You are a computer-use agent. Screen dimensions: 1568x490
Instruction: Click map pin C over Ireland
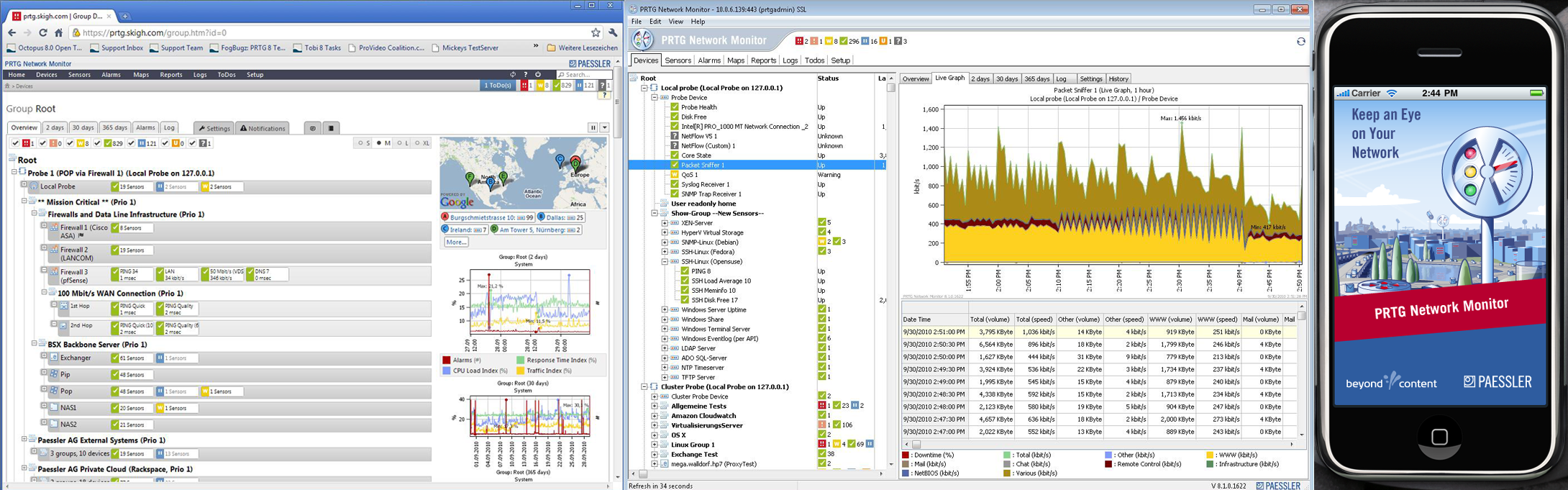pos(560,160)
